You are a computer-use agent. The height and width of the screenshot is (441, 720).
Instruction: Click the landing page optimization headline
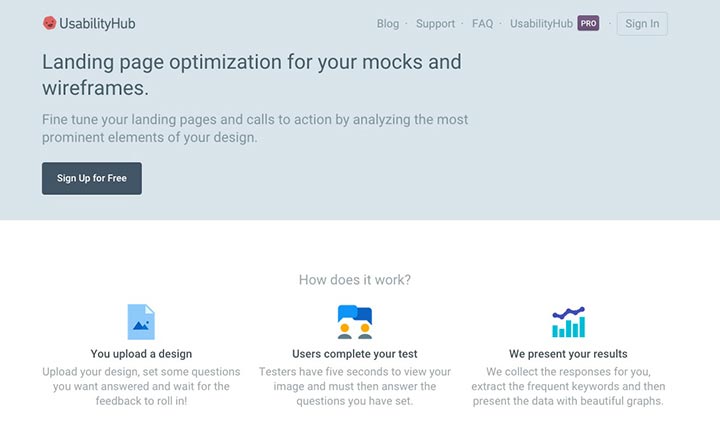251,74
